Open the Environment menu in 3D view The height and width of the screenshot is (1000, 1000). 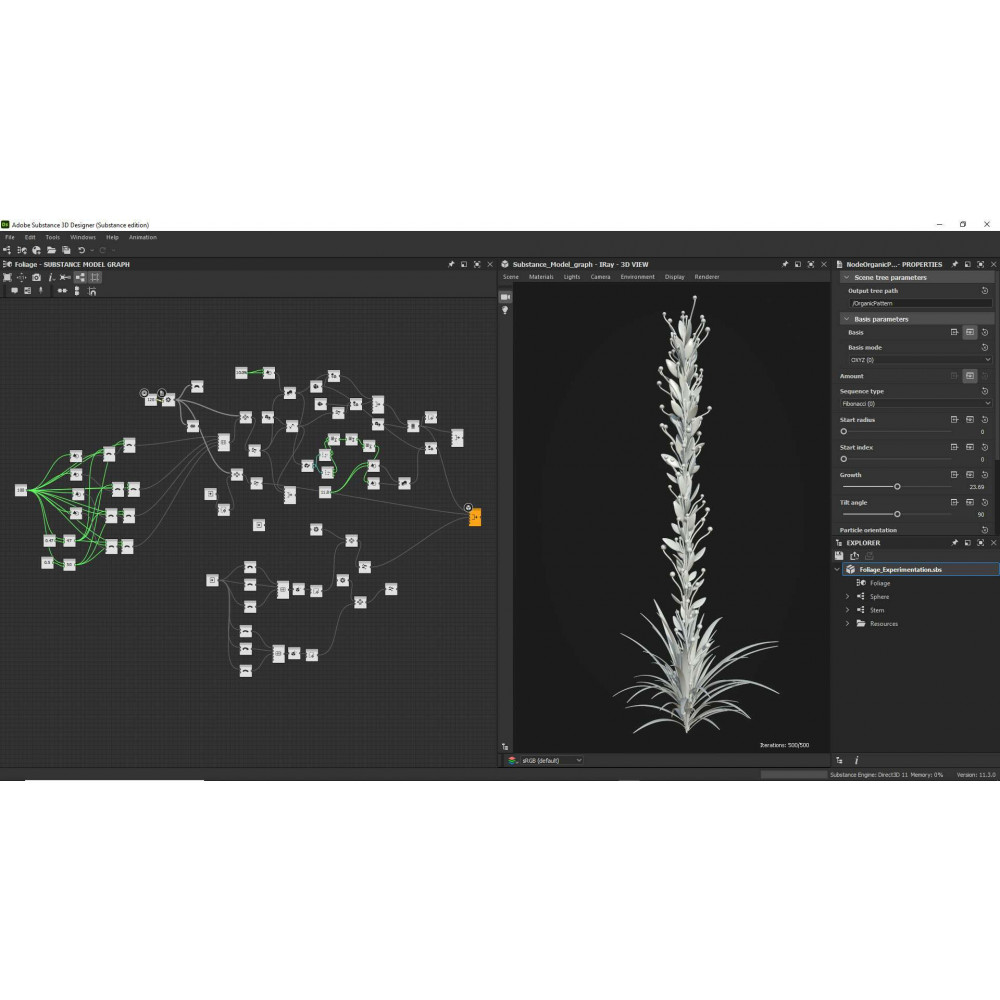coord(636,277)
